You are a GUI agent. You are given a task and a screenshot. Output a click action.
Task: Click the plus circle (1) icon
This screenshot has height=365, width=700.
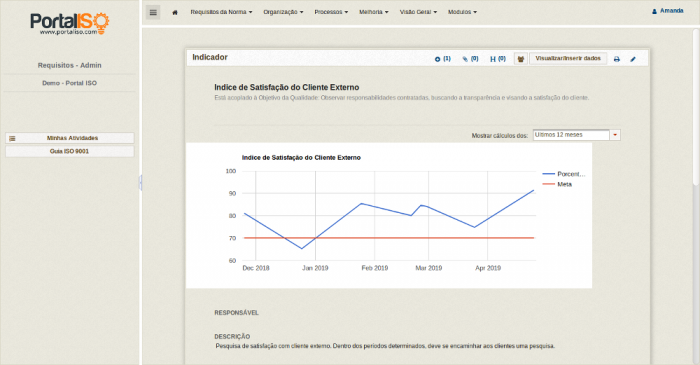pyautogui.click(x=443, y=59)
